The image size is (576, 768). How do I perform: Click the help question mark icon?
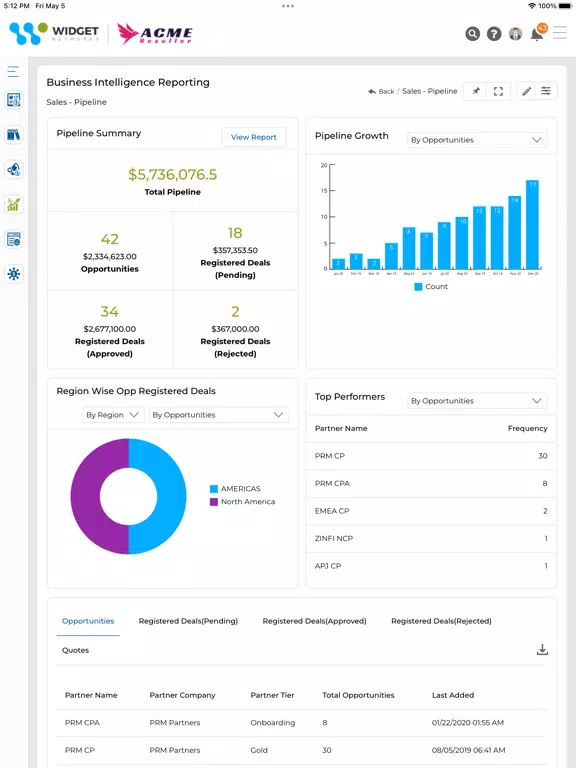(x=494, y=34)
